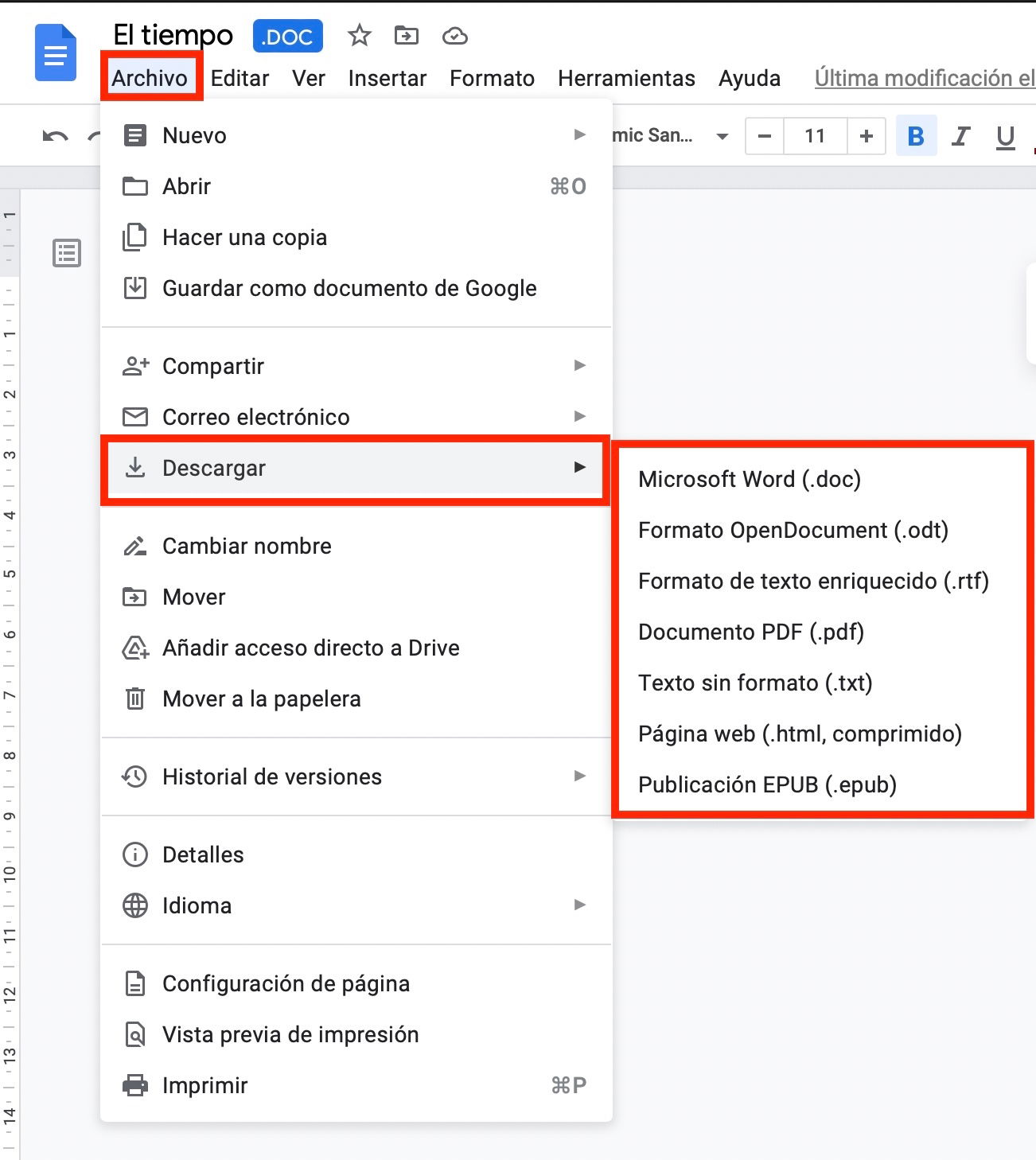Choose Mover menu entry
The image size is (1036, 1160).
(x=356, y=597)
